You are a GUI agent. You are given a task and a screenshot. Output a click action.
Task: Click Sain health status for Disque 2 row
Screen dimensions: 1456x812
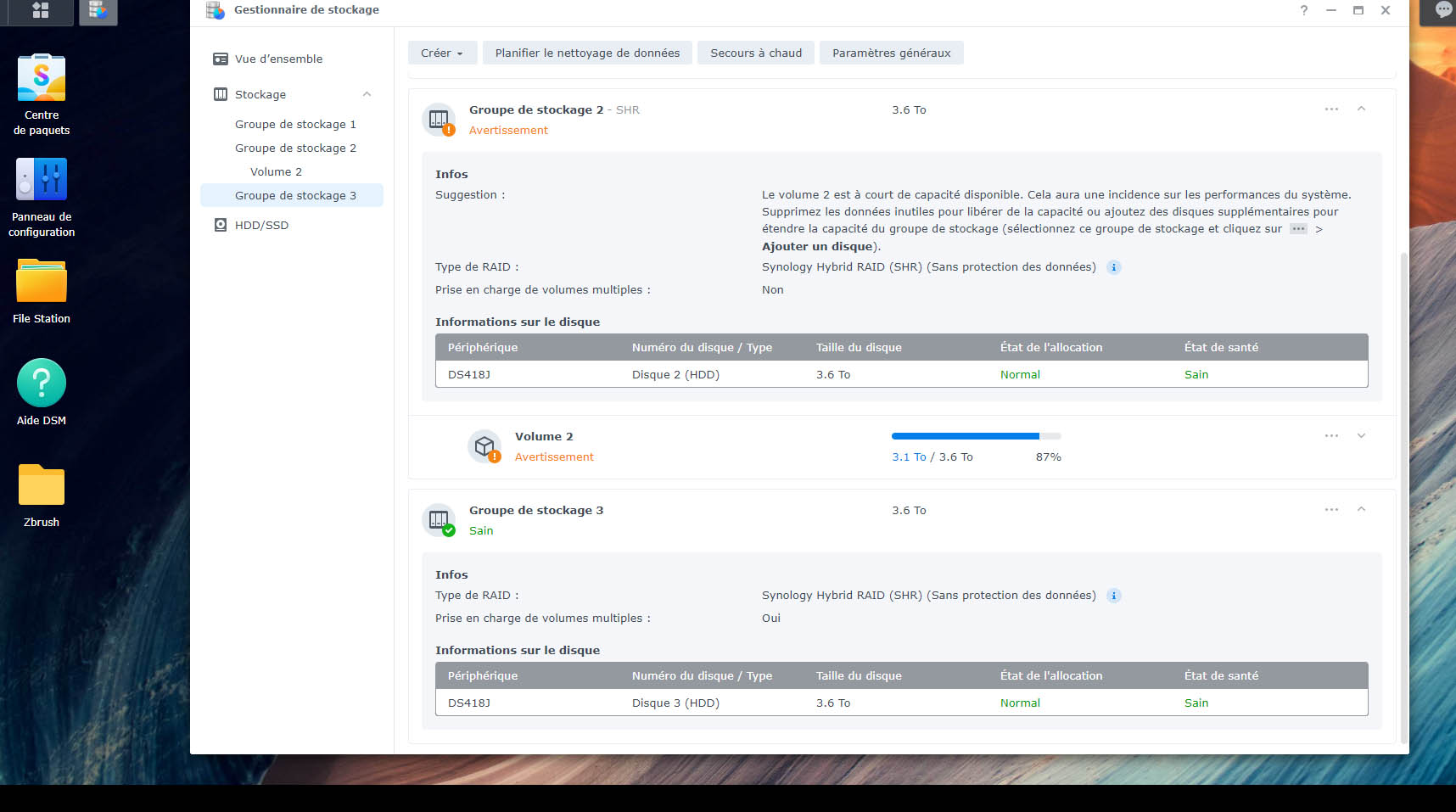pos(1196,374)
